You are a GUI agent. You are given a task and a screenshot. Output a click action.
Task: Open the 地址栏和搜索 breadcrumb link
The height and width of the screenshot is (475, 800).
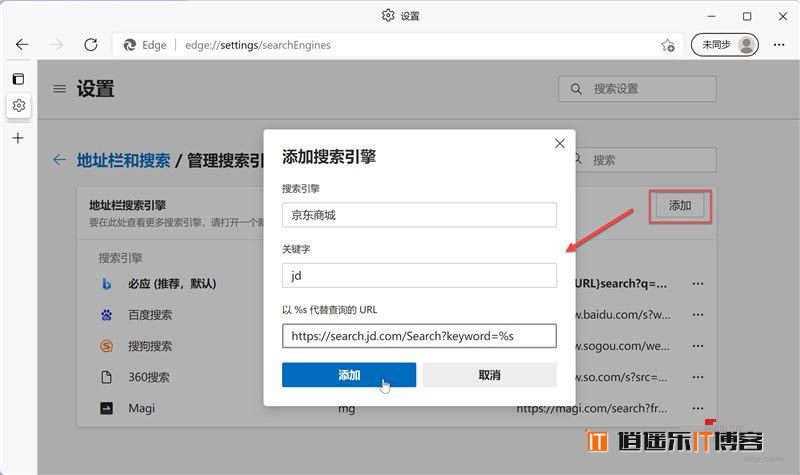(123, 160)
